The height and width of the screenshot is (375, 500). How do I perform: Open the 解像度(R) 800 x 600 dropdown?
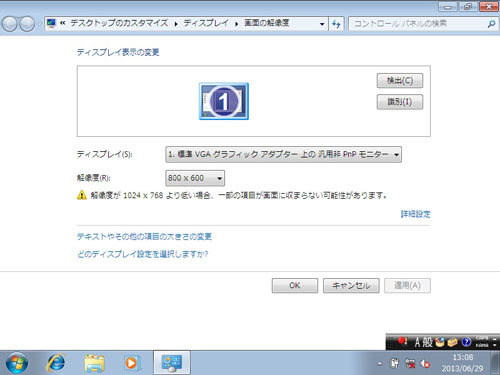(195, 178)
